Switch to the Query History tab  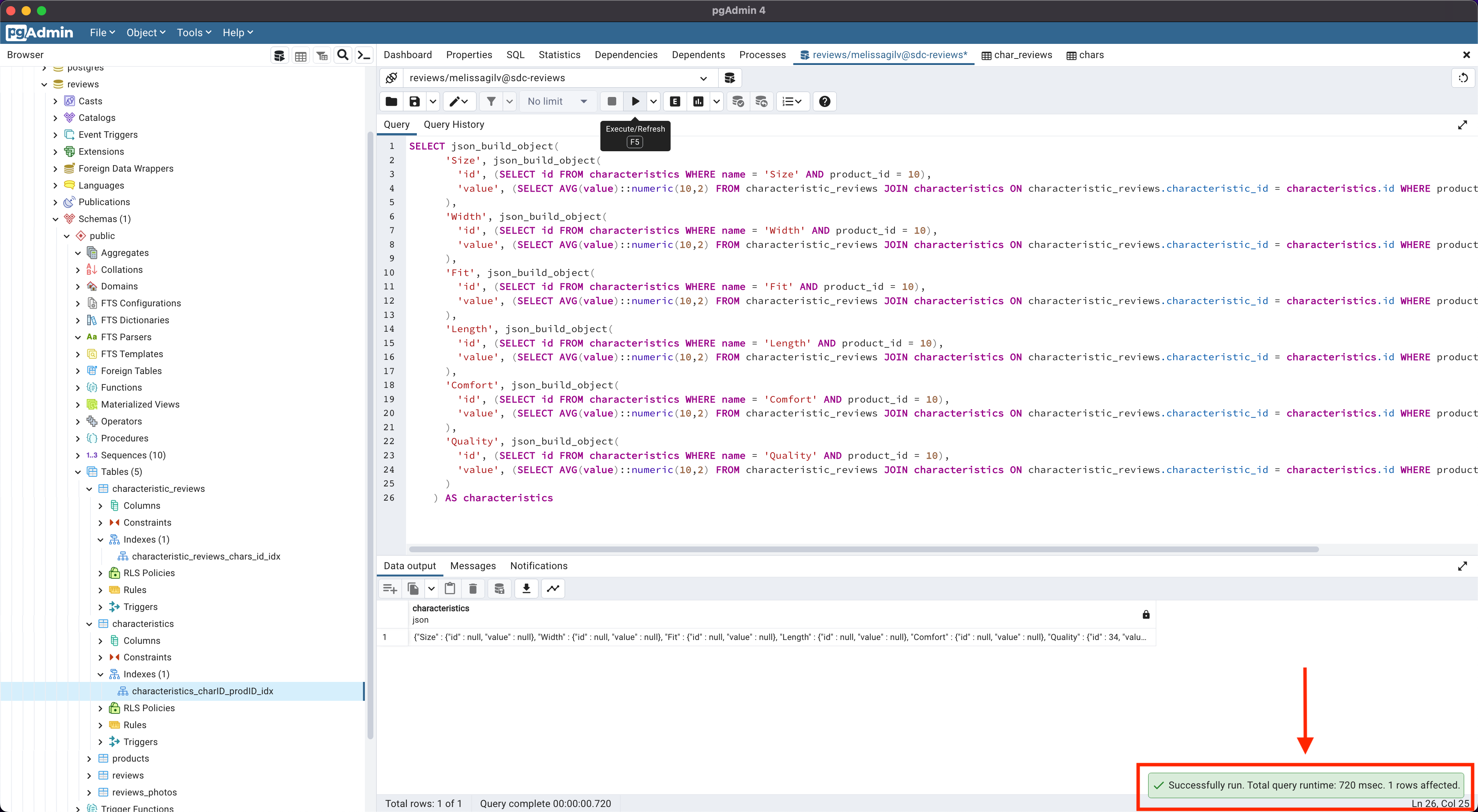click(x=453, y=125)
